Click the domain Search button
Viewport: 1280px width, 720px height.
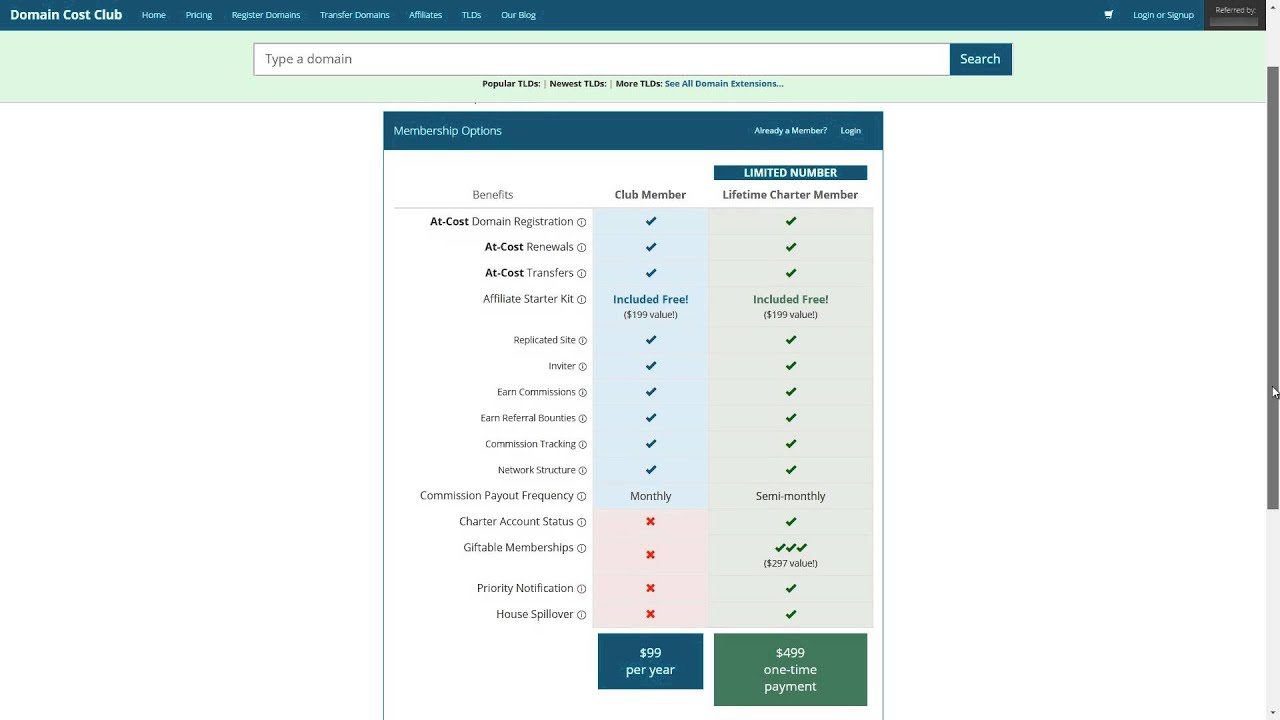(980, 59)
